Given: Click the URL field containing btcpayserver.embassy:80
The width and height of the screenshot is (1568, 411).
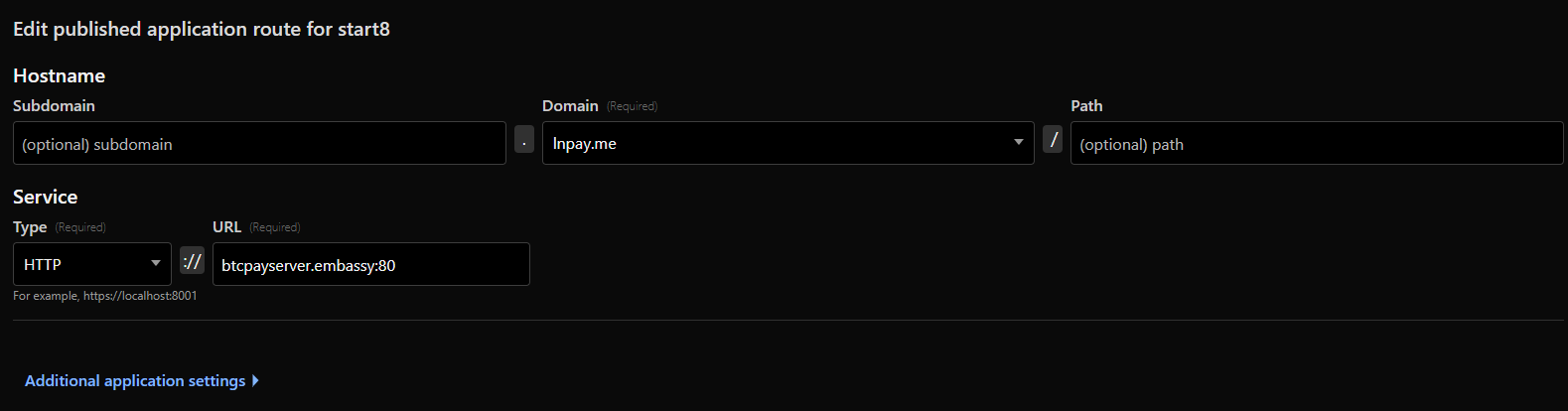Looking at the screenshot, I should click(370, 265).
